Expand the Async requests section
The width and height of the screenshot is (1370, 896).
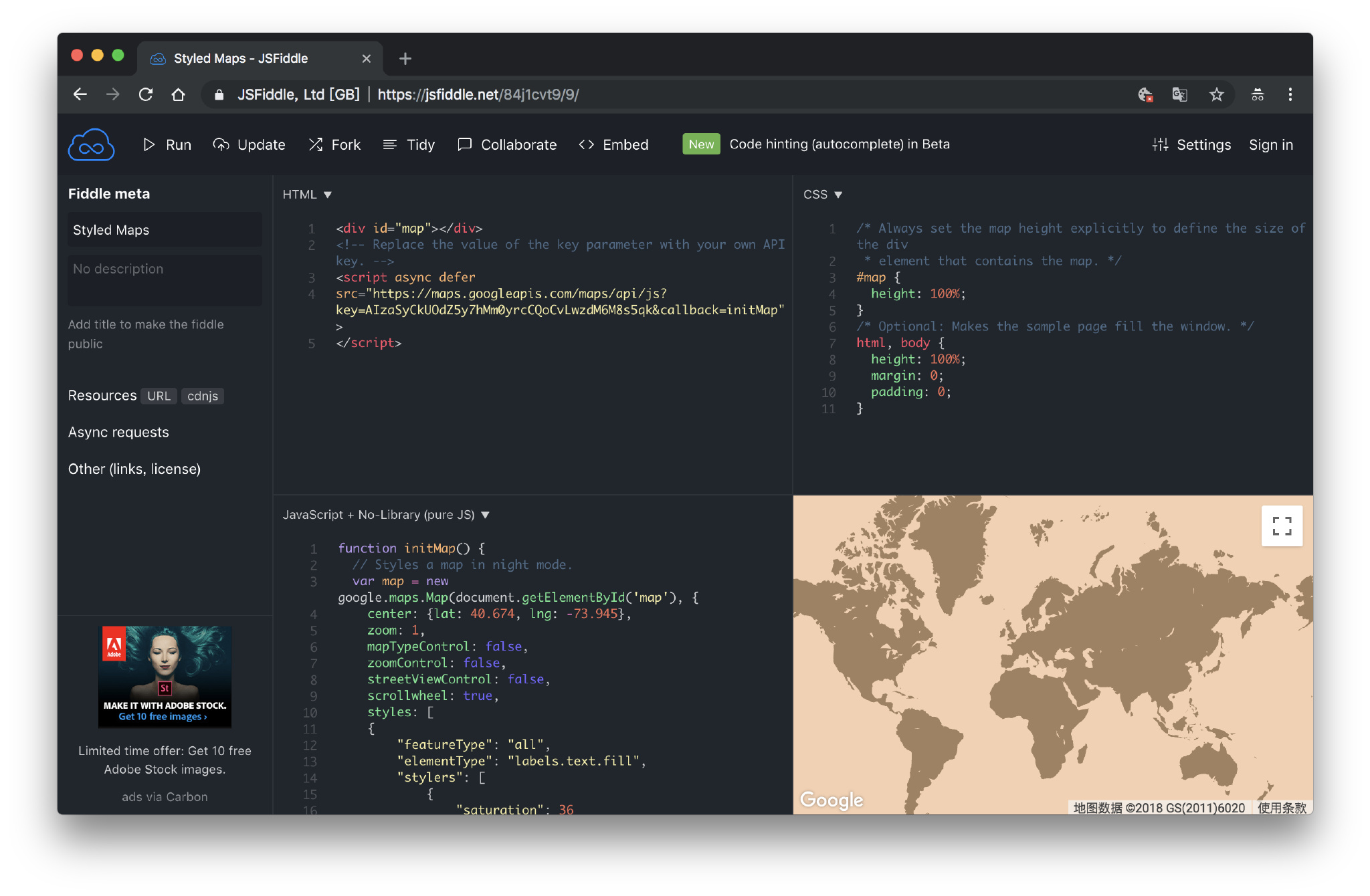pyautogui.click(x=118, y=432)
